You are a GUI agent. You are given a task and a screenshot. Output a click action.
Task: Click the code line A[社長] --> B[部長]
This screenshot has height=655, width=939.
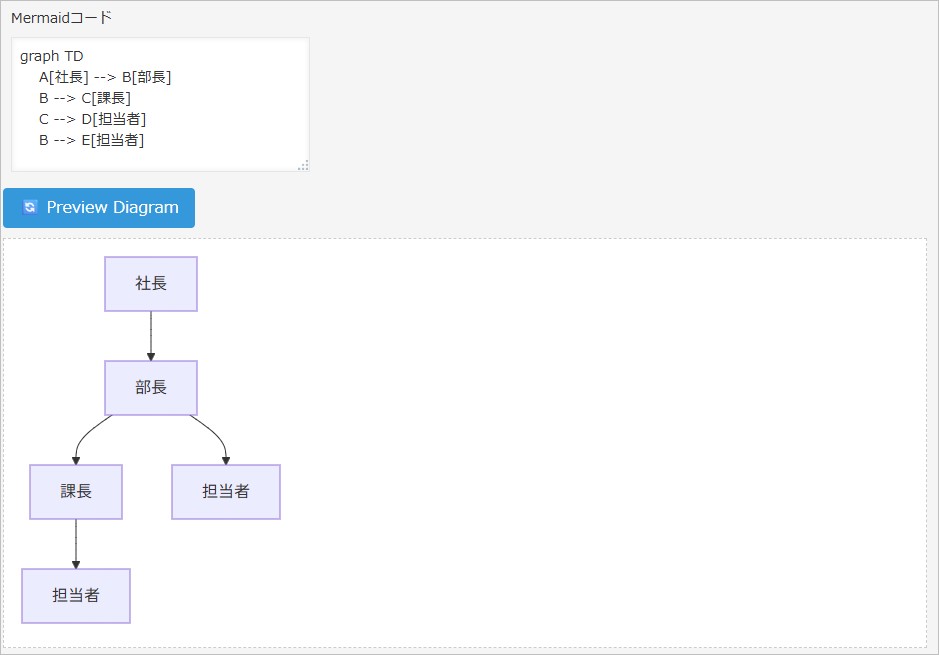(105, 77)
